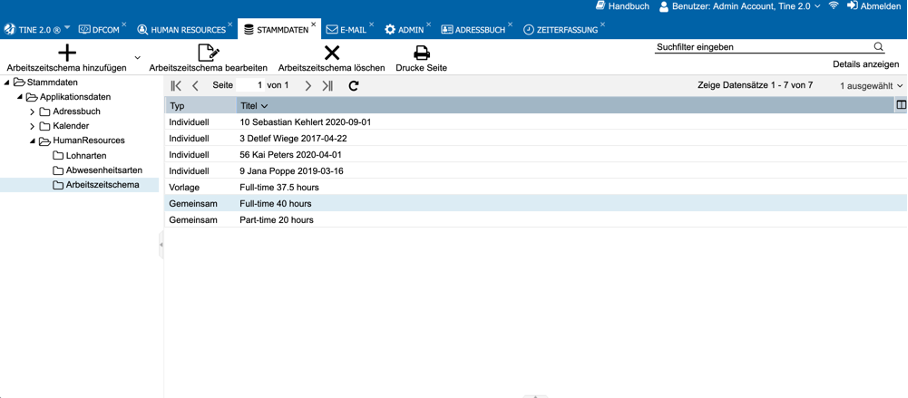
Task: Click the plus icon to add Arbeitszeitschema
Action: click(x=67, y=53)
